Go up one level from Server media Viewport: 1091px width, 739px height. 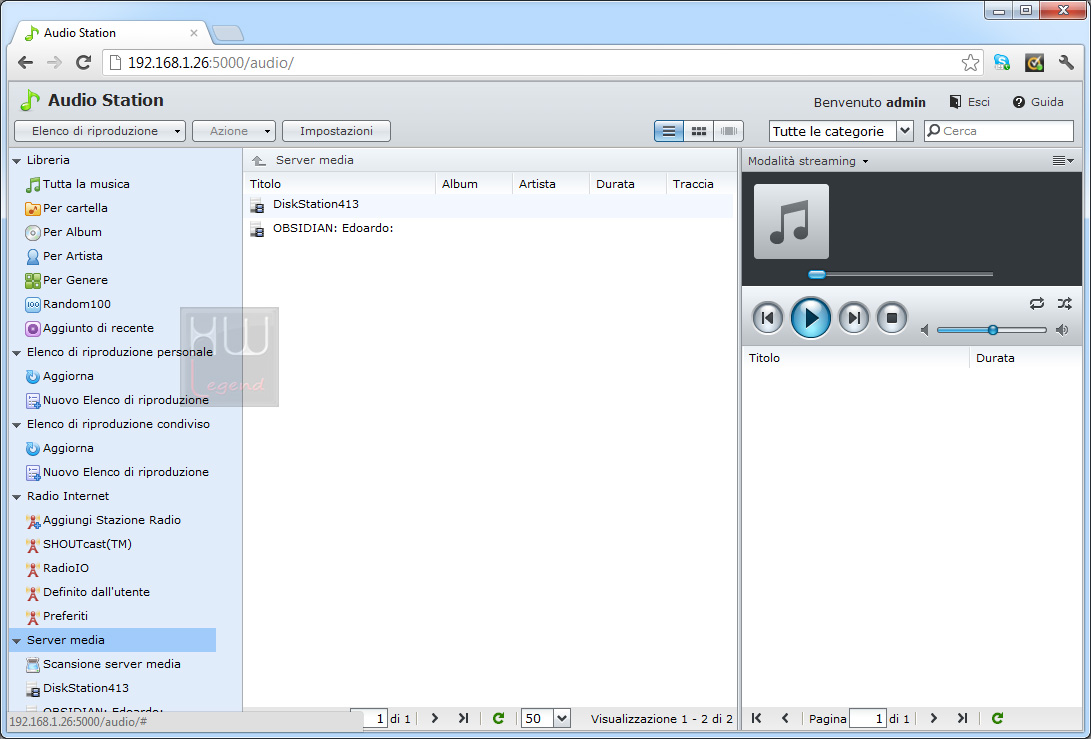pos(259,161)
